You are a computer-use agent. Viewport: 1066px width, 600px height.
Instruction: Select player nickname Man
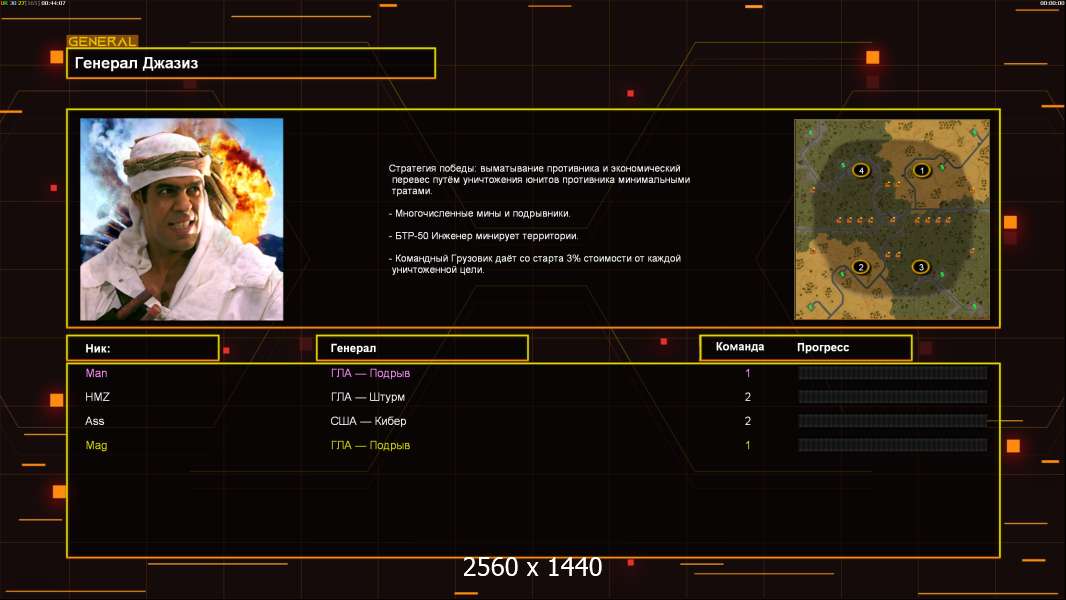click(x=96, y=373)
